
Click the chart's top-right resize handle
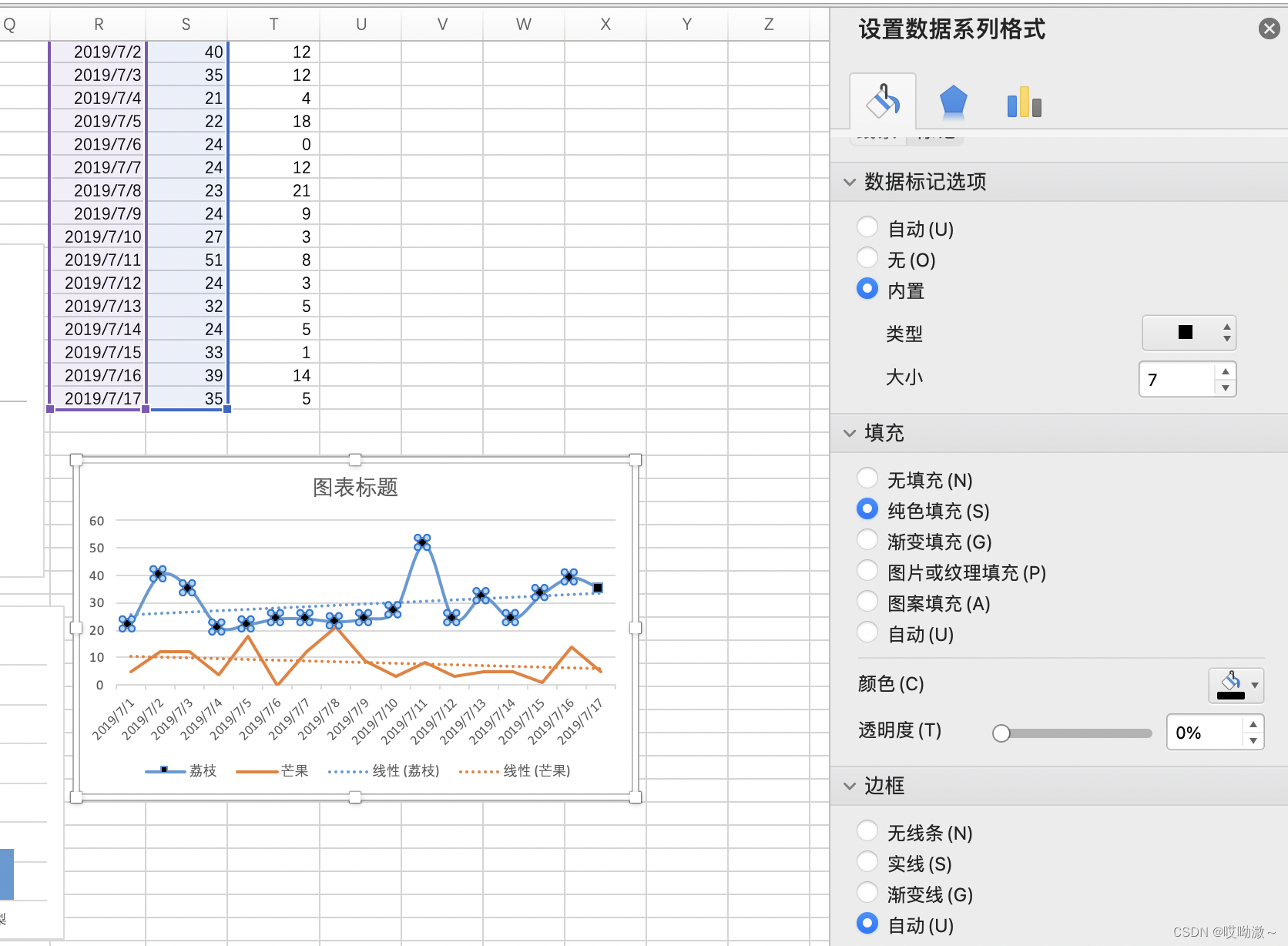coord(636,460)
